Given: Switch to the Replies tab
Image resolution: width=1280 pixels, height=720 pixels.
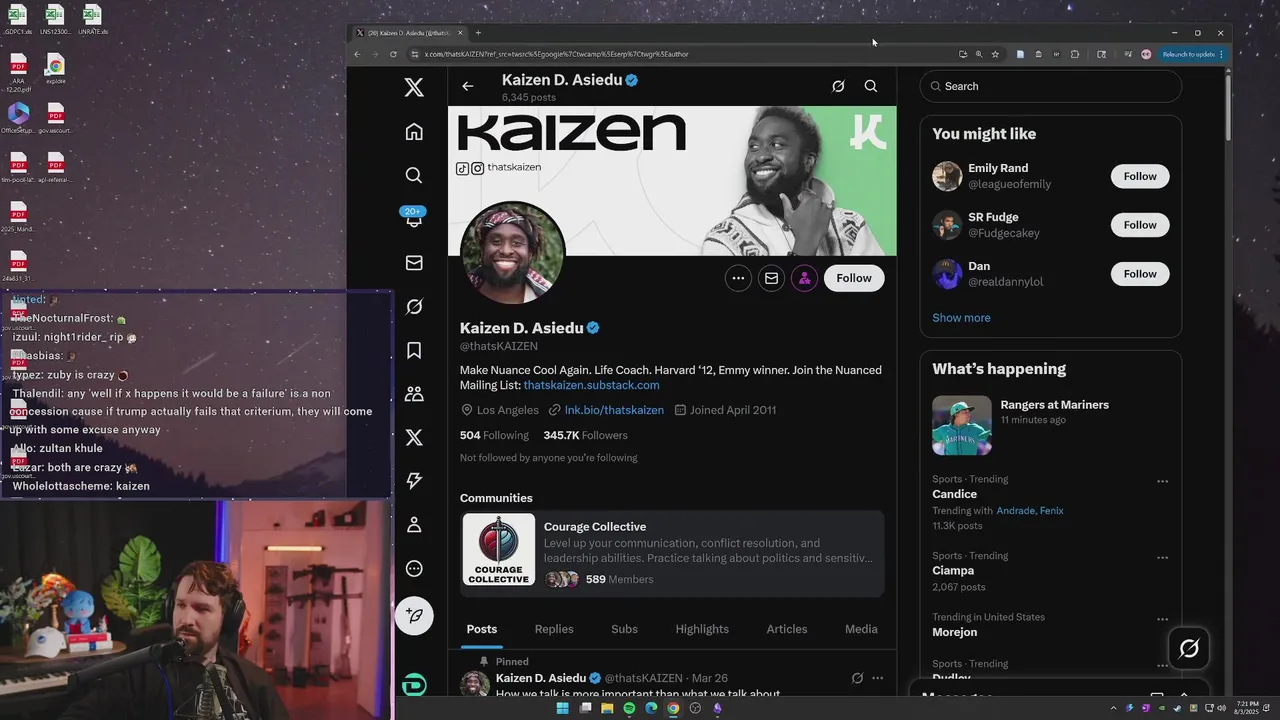Looking at the screenshot, I should 554,629.
